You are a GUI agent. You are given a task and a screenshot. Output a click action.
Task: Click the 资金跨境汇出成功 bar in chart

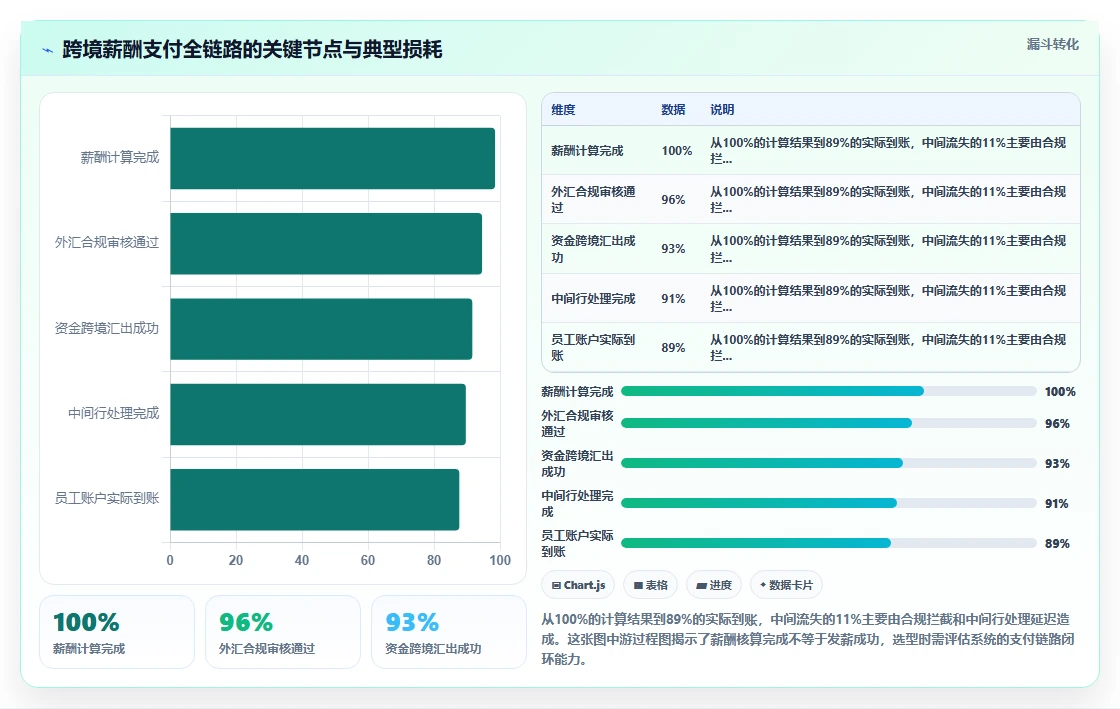321,329
